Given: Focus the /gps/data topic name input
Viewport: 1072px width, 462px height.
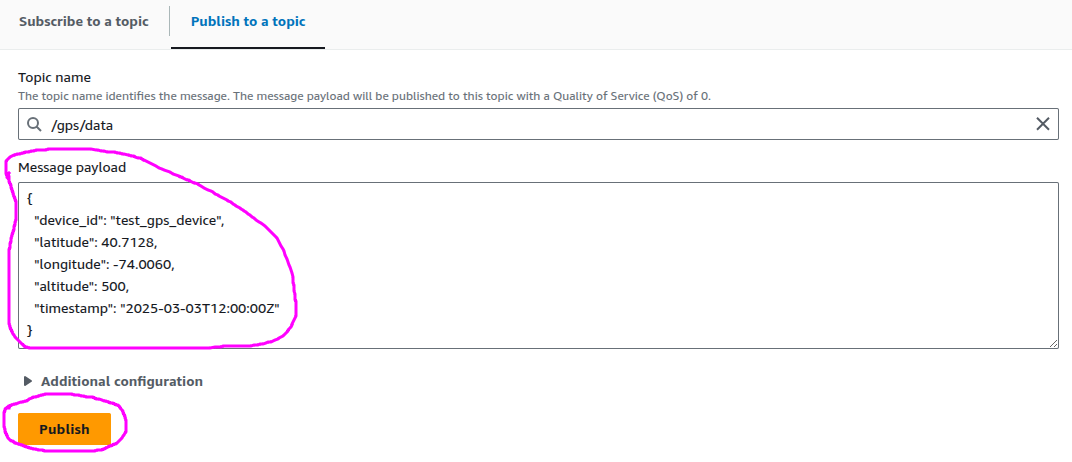Looking at the screenshot, I should click(500, 124).
